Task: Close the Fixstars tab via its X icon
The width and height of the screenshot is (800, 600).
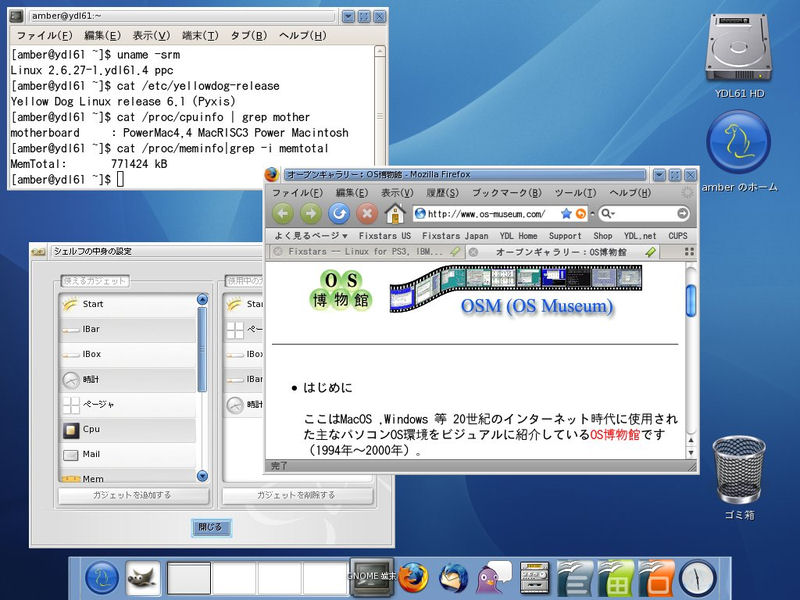Action: click(278, 252)
